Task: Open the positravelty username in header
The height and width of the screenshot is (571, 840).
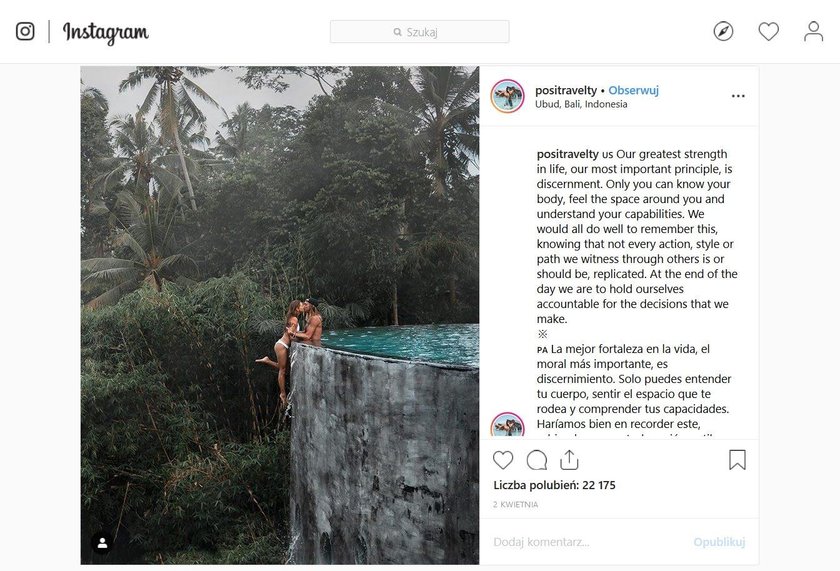Action: point(566,91)
